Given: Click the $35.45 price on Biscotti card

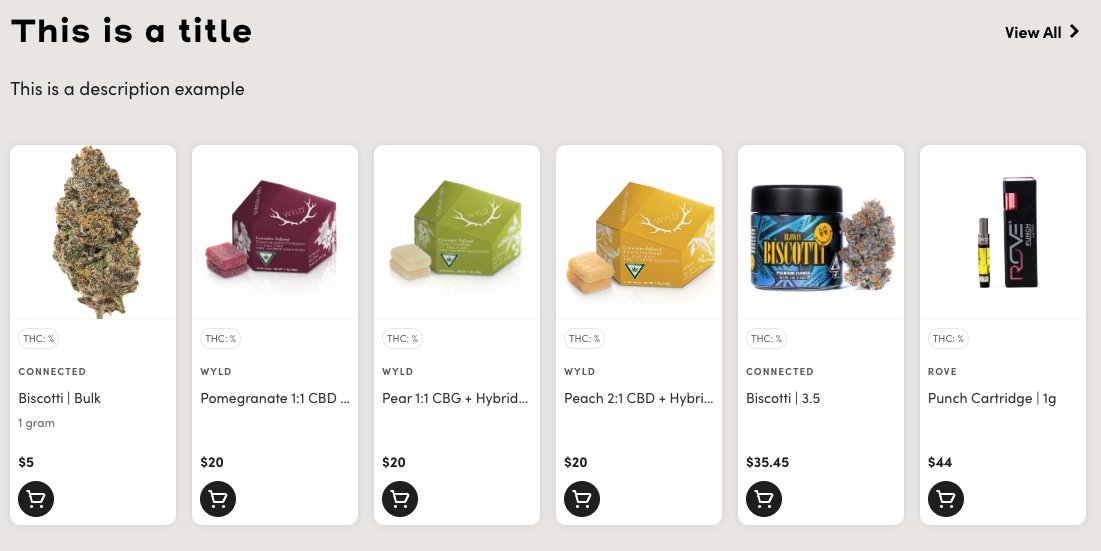Looking at the screenshot, I should coord(767,462).
